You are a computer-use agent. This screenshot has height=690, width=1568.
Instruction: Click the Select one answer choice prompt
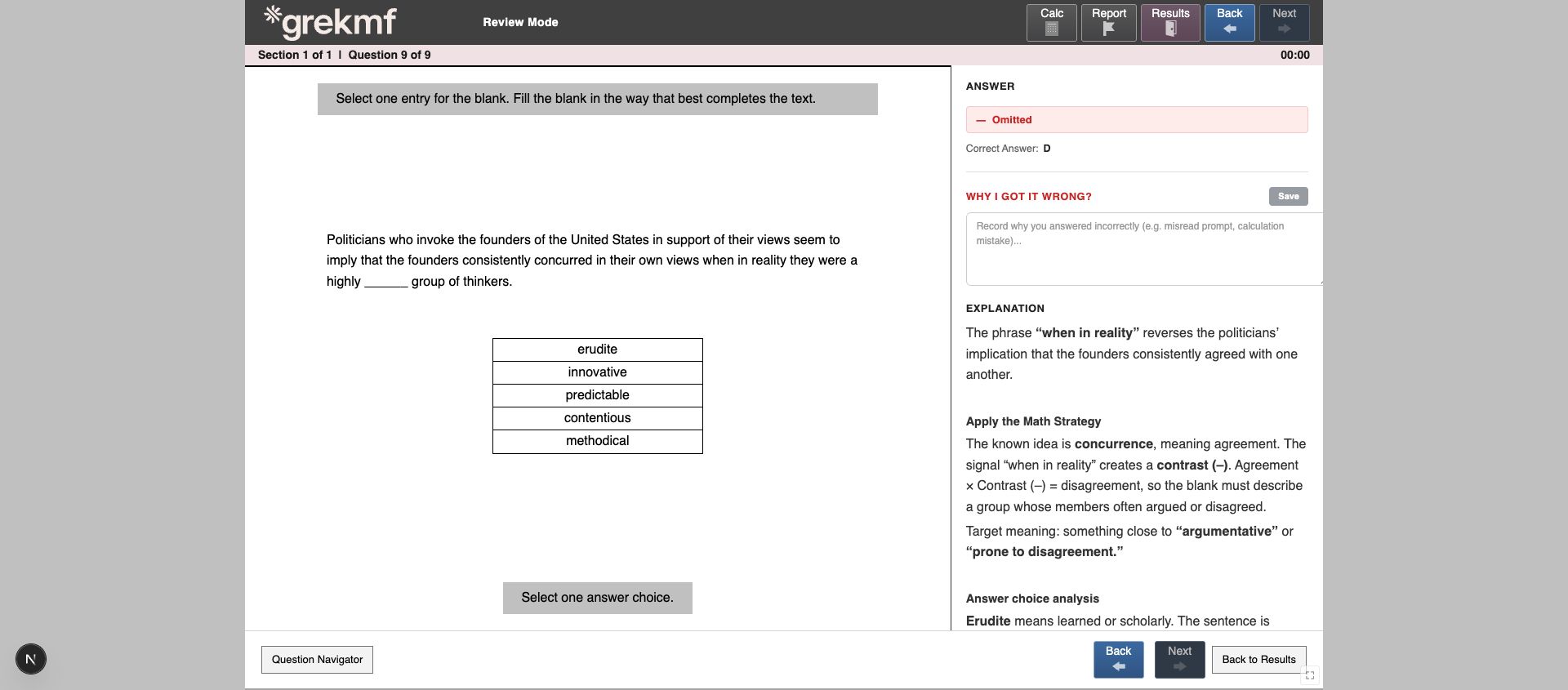click(x=597, y=598)
